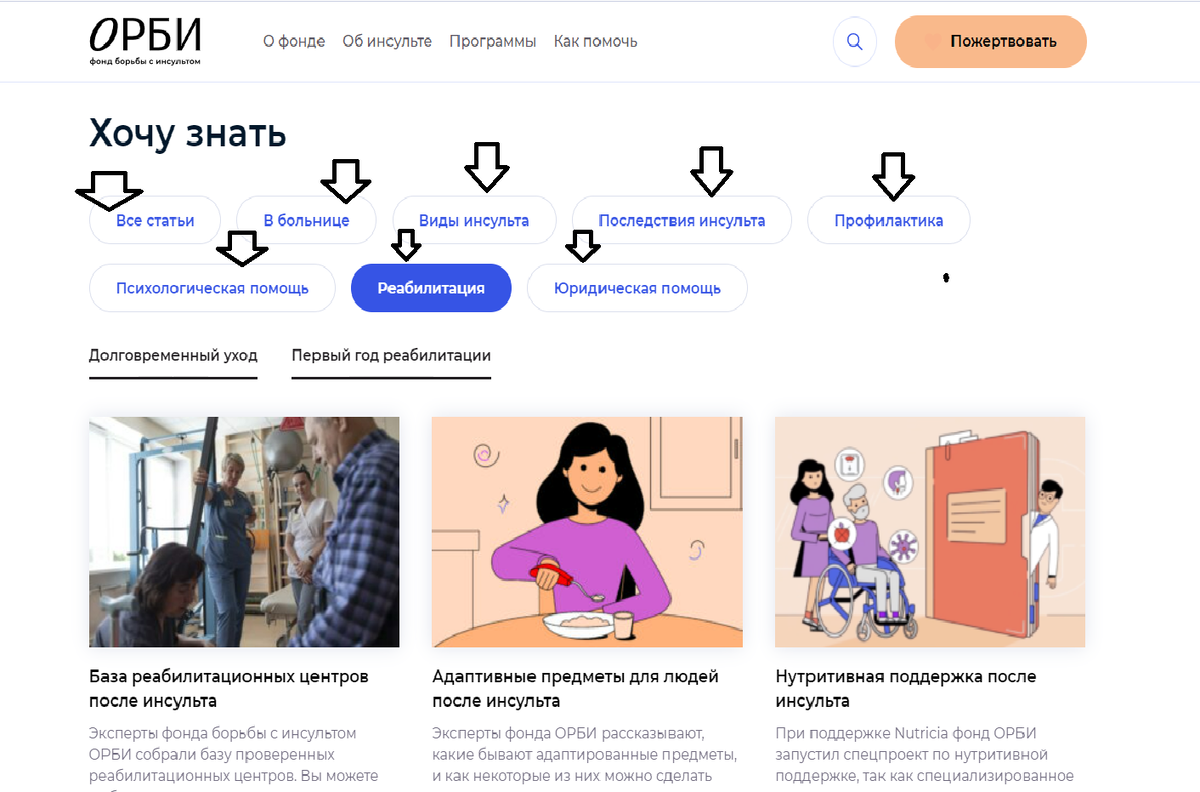Click the description starting При поддержке Nutricia
The image size is (1200, 792).
(x=925, y=757)
